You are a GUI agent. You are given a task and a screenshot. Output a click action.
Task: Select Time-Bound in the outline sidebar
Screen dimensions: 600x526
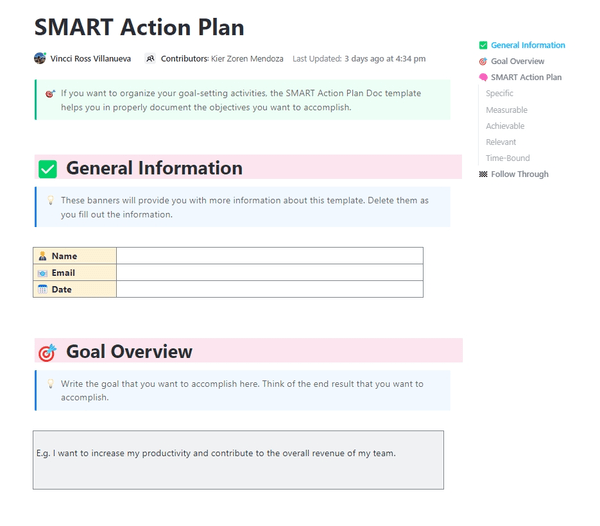pyautogui.click(x=507, y=158)
